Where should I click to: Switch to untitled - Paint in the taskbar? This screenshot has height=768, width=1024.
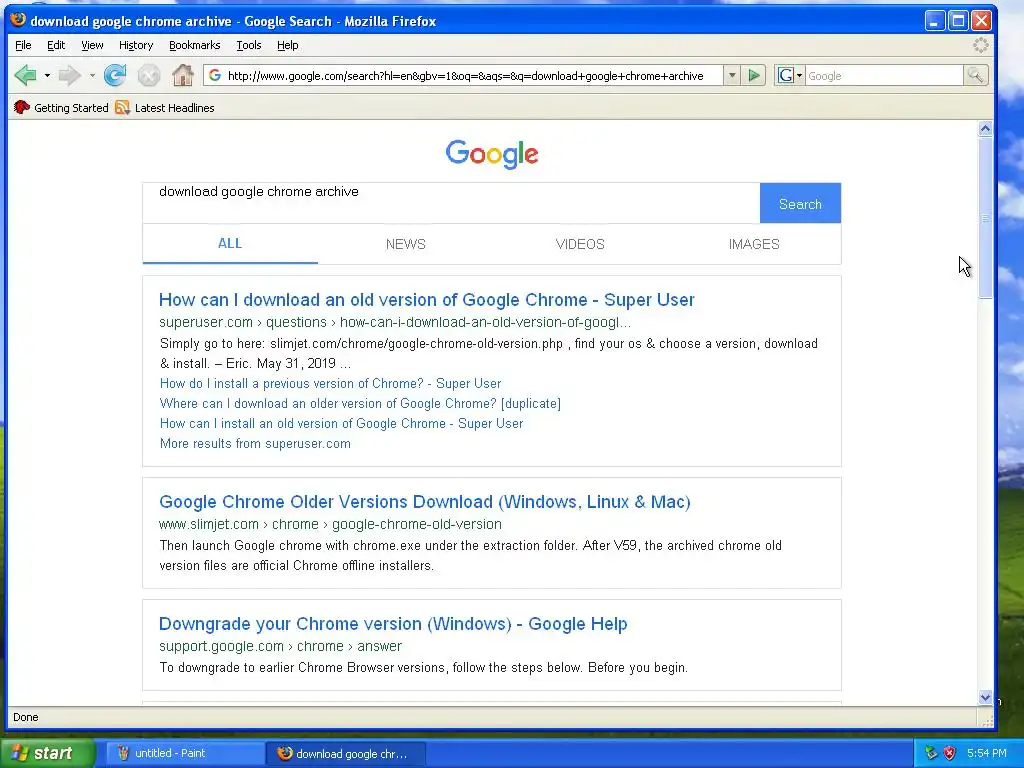(184, 754)
